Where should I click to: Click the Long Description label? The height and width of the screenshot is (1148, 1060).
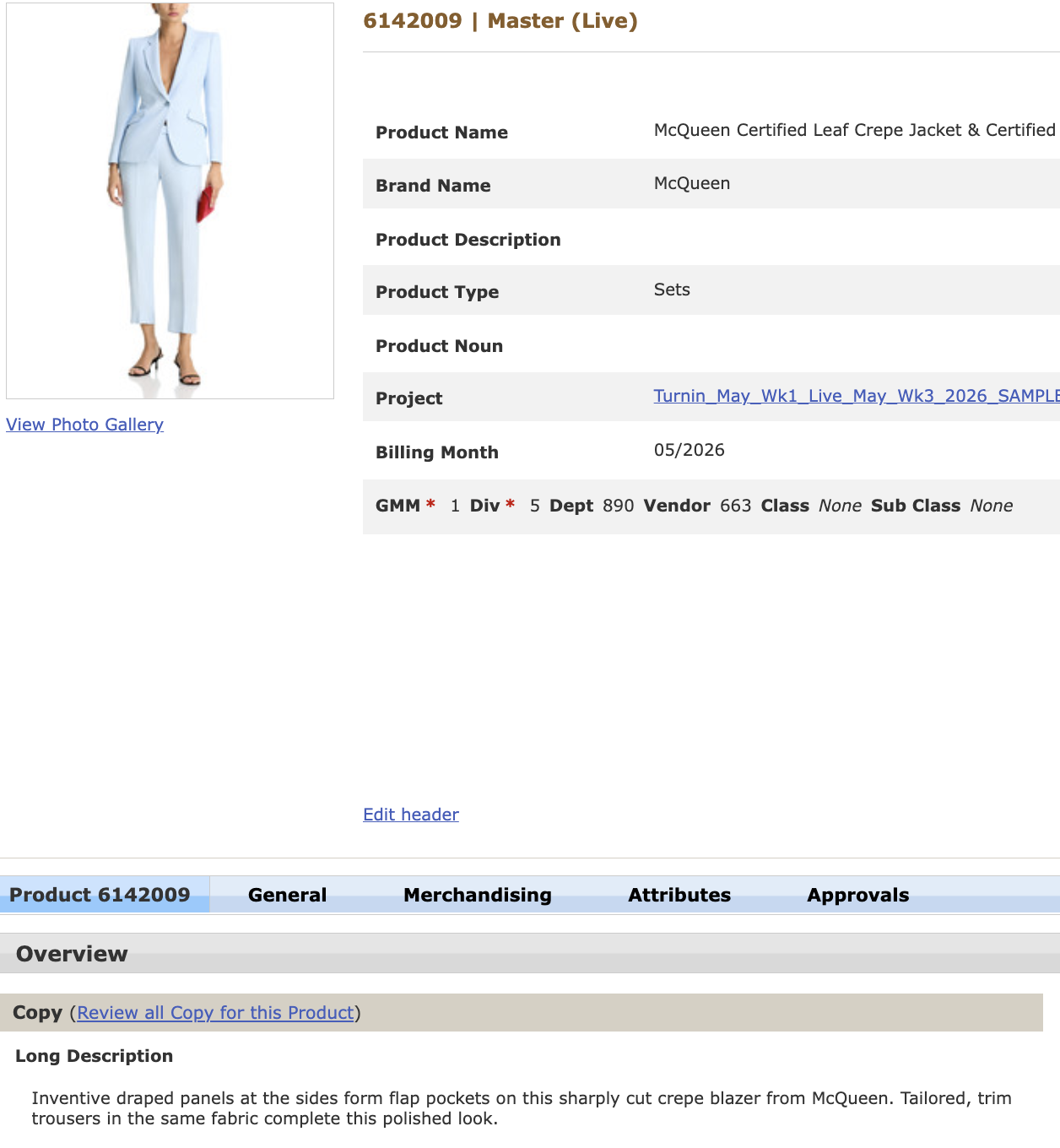pos(94,1056)
